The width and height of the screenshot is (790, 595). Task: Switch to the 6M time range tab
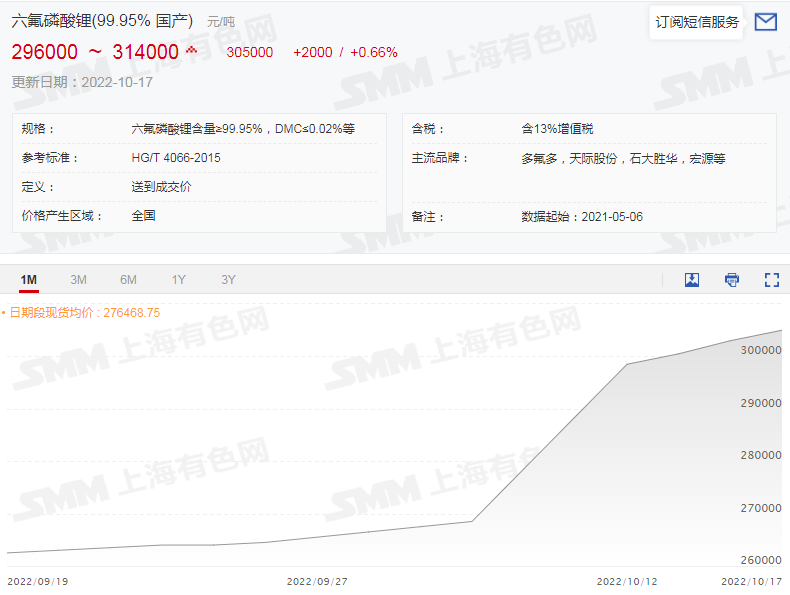[128, 280]
